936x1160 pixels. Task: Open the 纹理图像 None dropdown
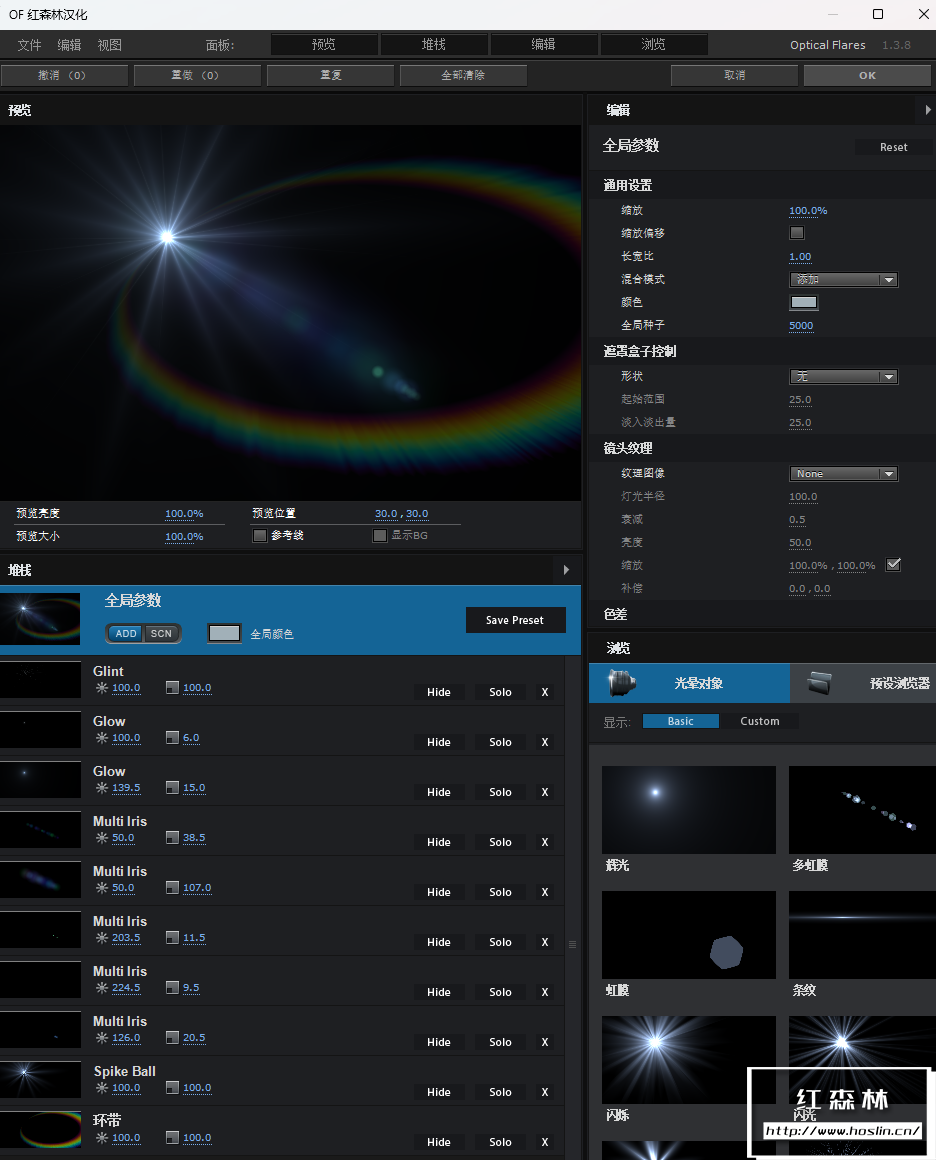tap(844, 473)
